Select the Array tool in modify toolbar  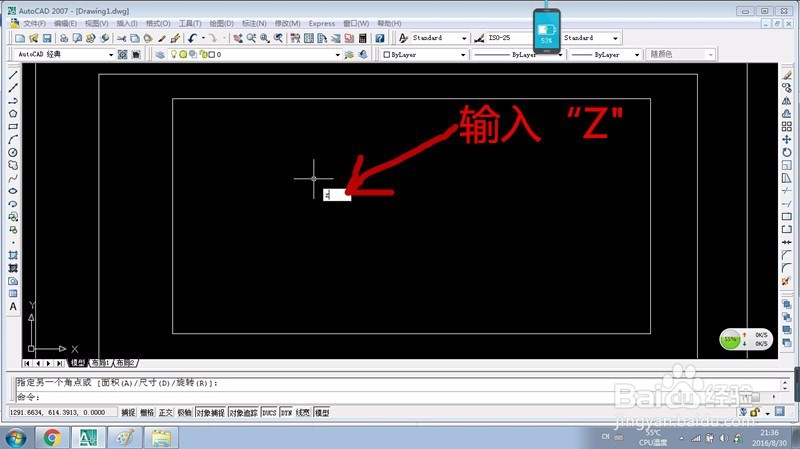pos(787,127)
